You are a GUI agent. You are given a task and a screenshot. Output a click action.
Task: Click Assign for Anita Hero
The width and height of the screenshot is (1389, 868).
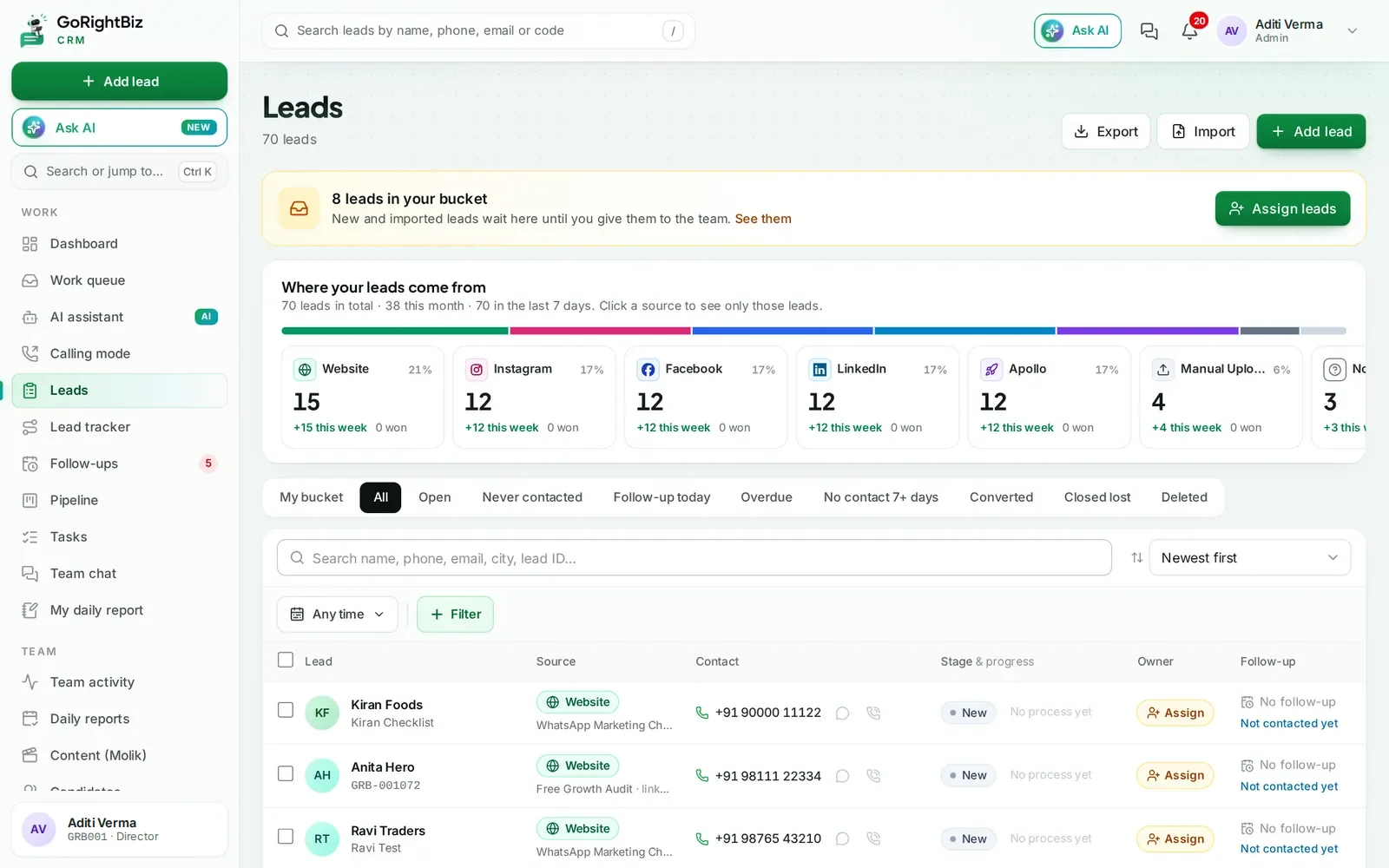[1175, 775]
